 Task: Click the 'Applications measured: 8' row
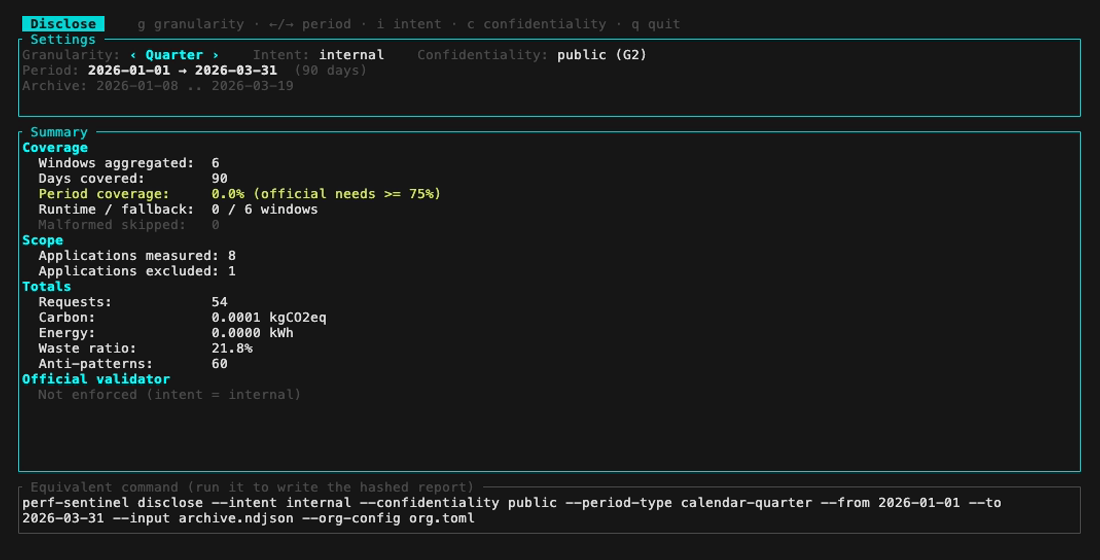pos(137,255)
